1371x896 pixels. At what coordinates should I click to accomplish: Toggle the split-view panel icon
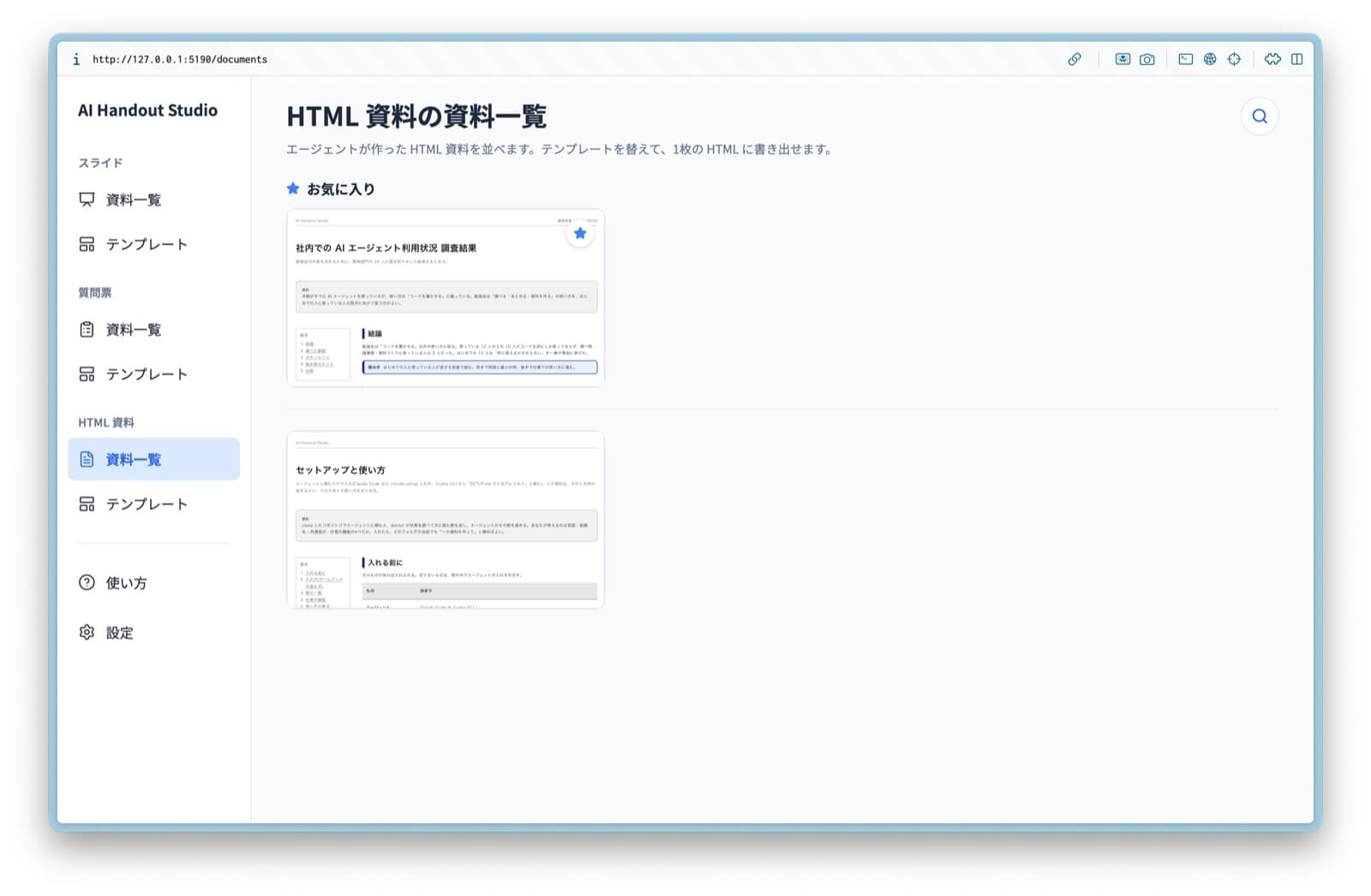click(1297, 59)
